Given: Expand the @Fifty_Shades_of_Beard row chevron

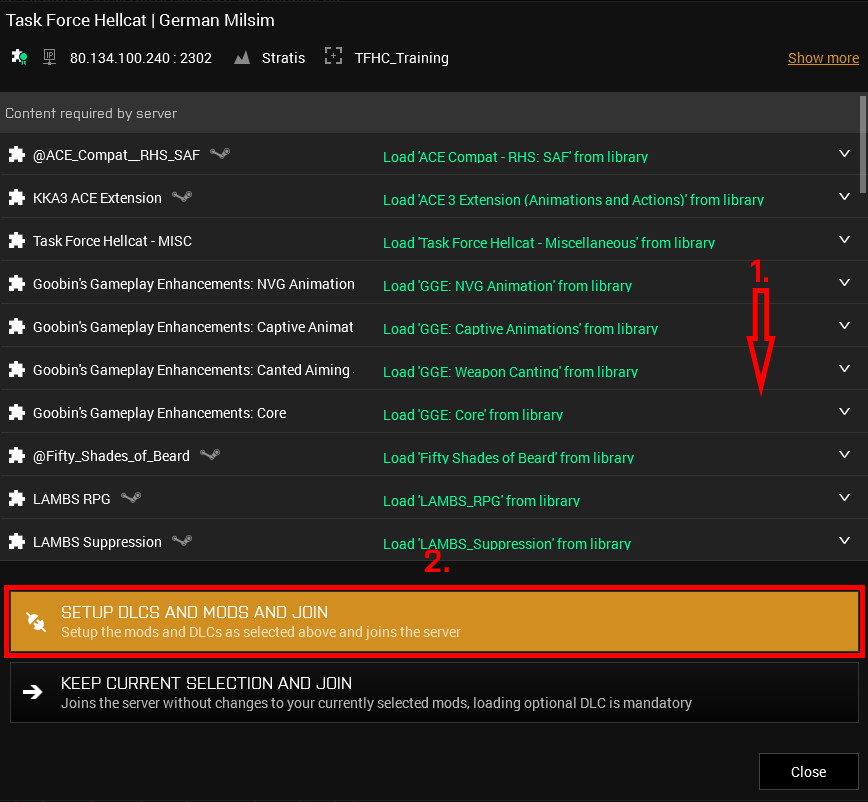Looking at the screenshot, I should [x=844, y=454].
